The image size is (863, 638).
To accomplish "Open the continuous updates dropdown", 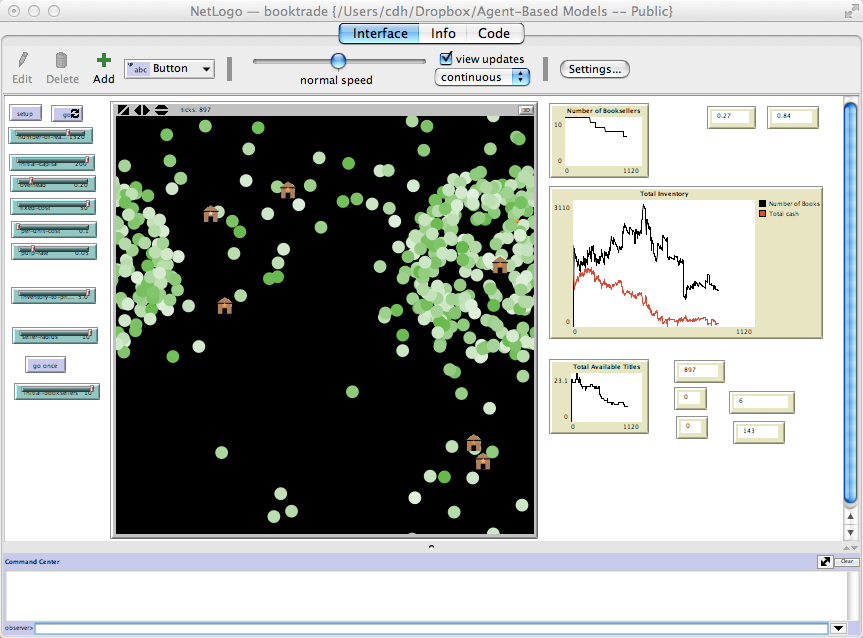I will [x=482, y=76].
